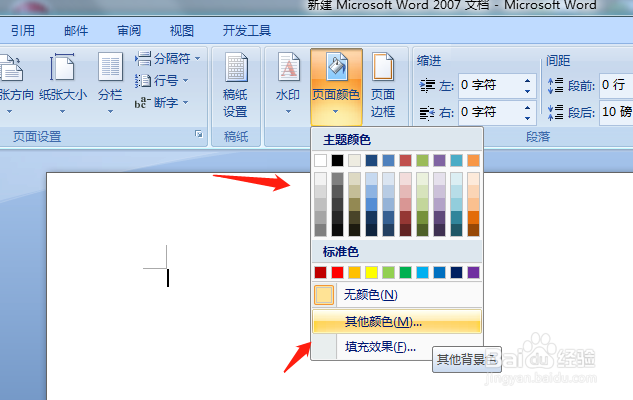Pick purple theme color swatch in top row
633x400 pixels.
439,160
